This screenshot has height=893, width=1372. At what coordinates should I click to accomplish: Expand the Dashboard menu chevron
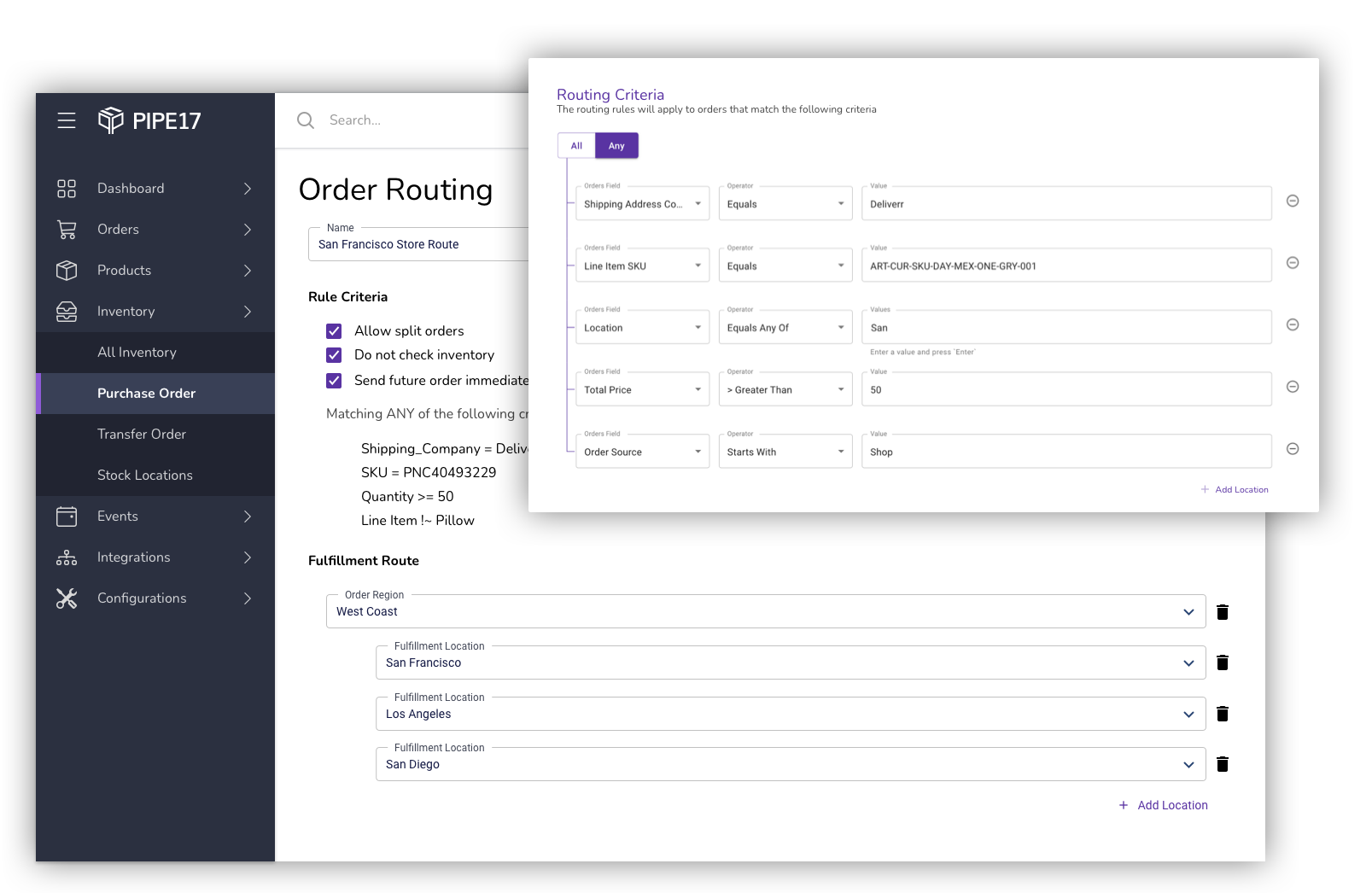click(248, 189)
